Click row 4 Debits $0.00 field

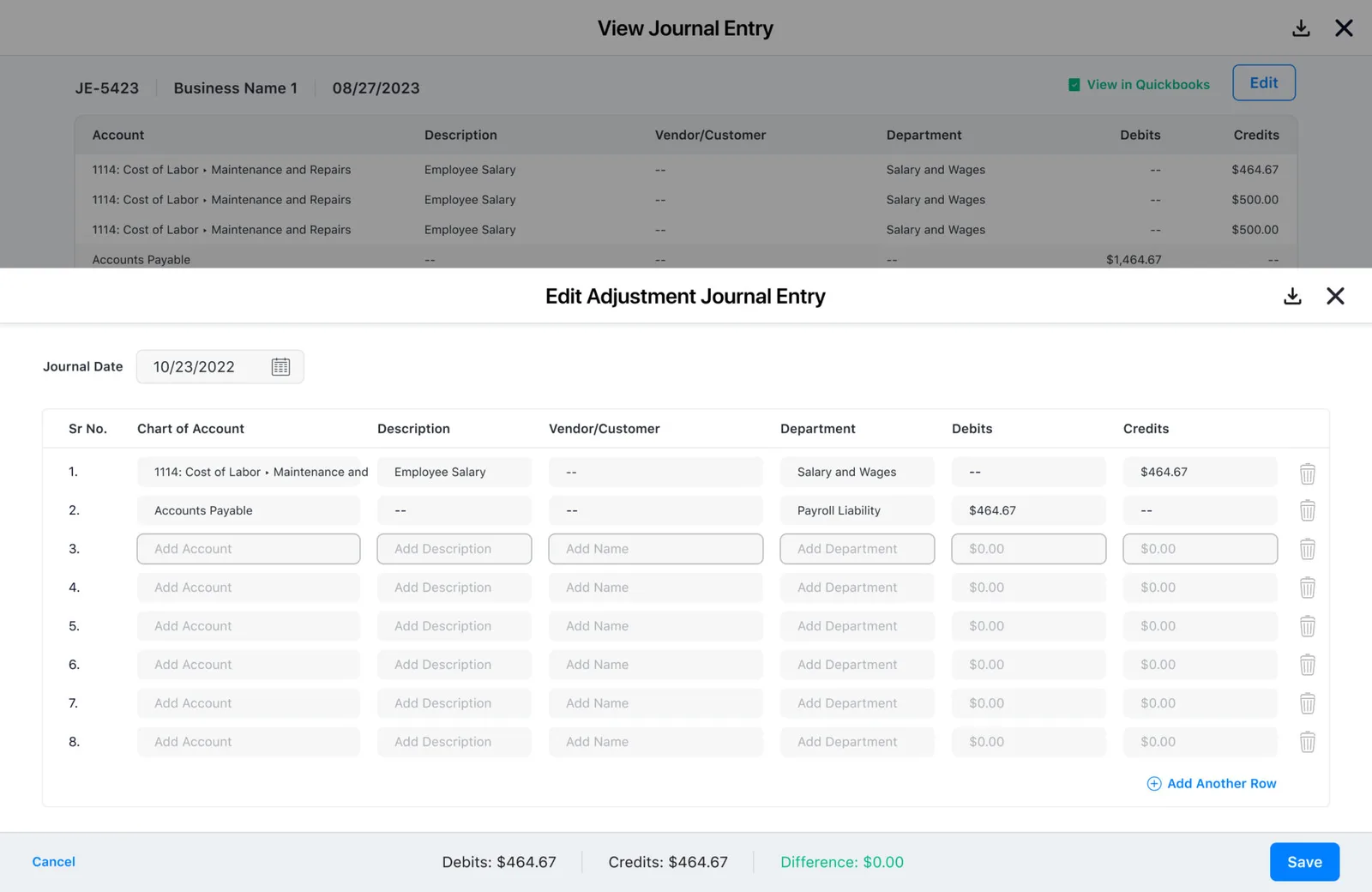tap(1029, 588)
